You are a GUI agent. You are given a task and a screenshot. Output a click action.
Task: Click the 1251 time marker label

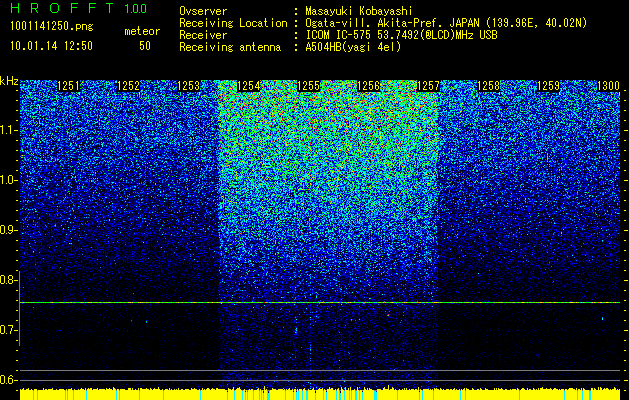69,86
